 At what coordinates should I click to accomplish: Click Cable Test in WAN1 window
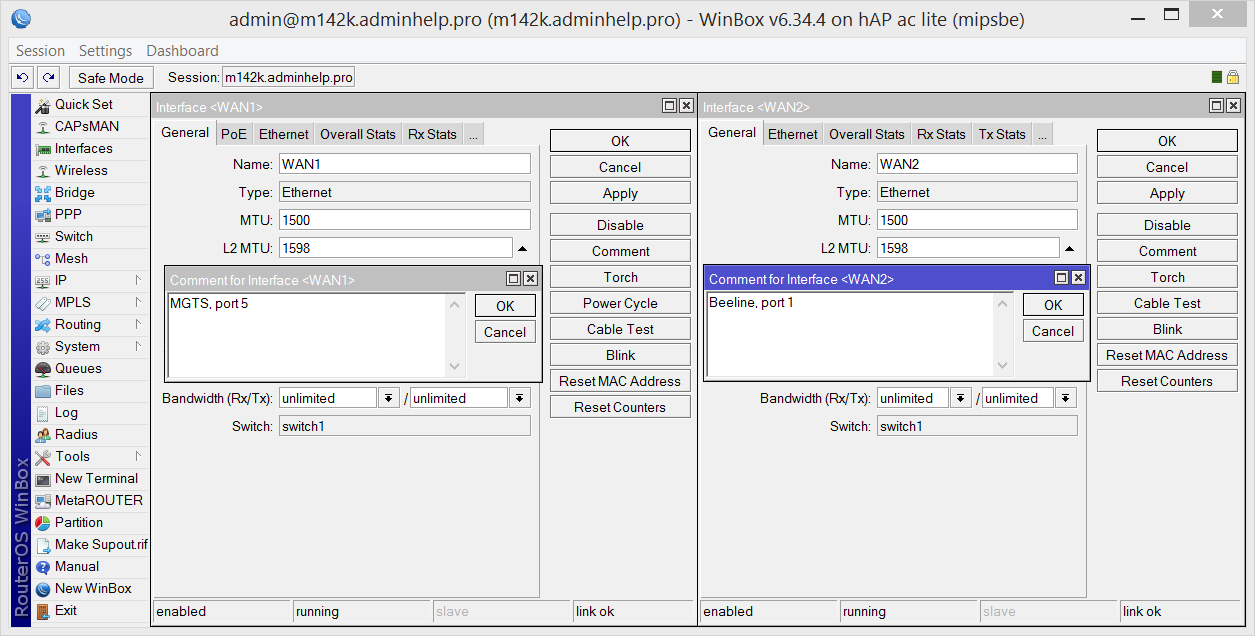620,329
